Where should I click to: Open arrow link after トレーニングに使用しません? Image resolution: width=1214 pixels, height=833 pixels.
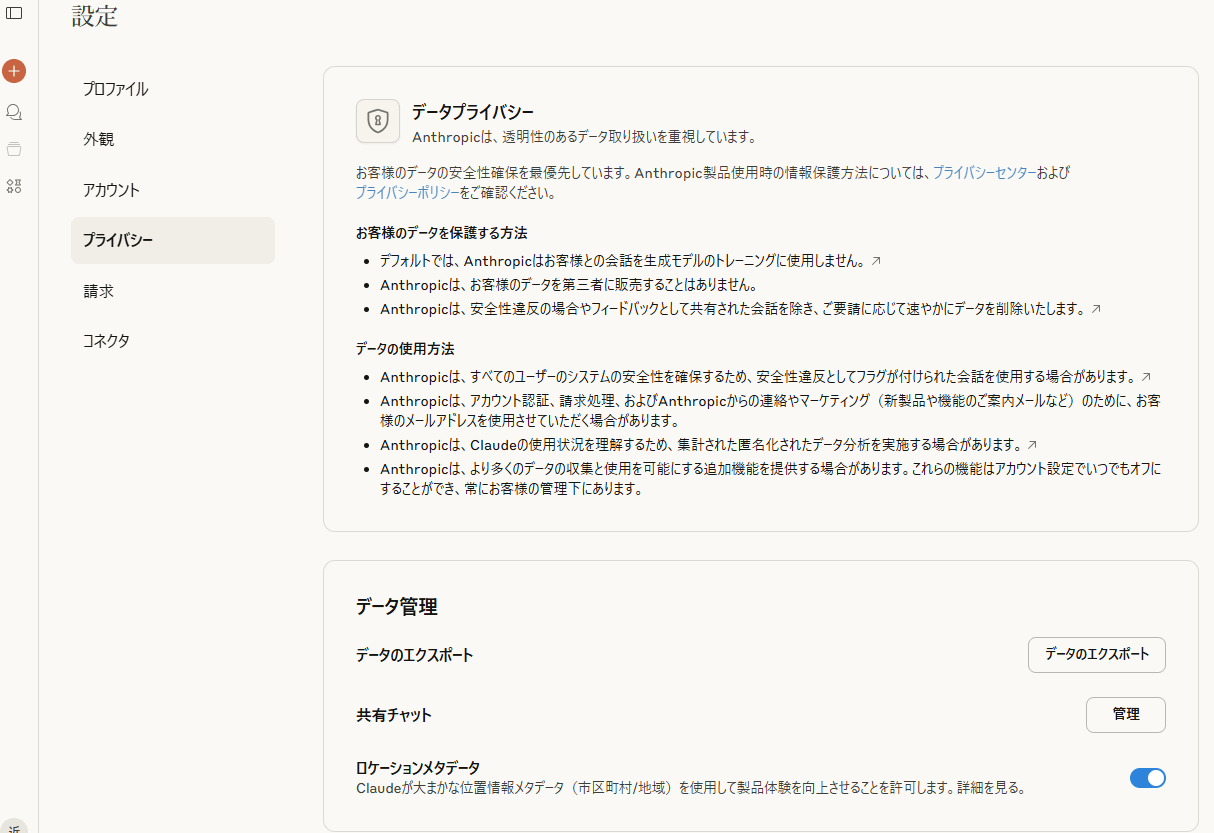876,261
